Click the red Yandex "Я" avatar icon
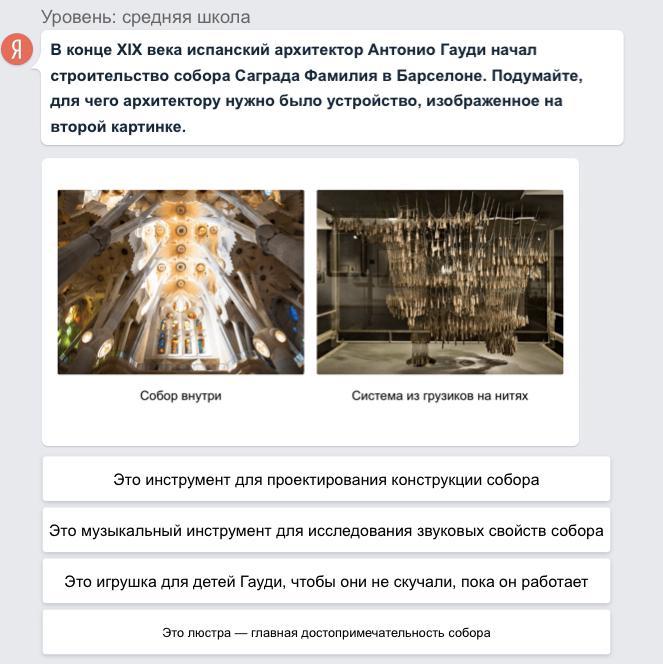Screen dimensions: 663x664 (x=17, y=49)
